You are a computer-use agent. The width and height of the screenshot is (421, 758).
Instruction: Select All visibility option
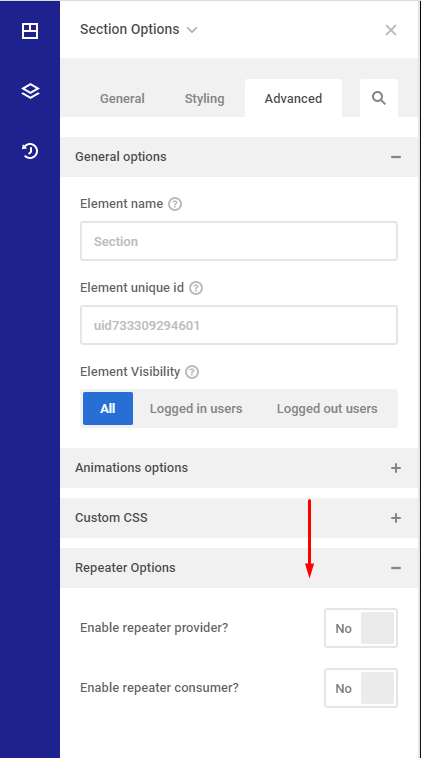coord(108,408)
